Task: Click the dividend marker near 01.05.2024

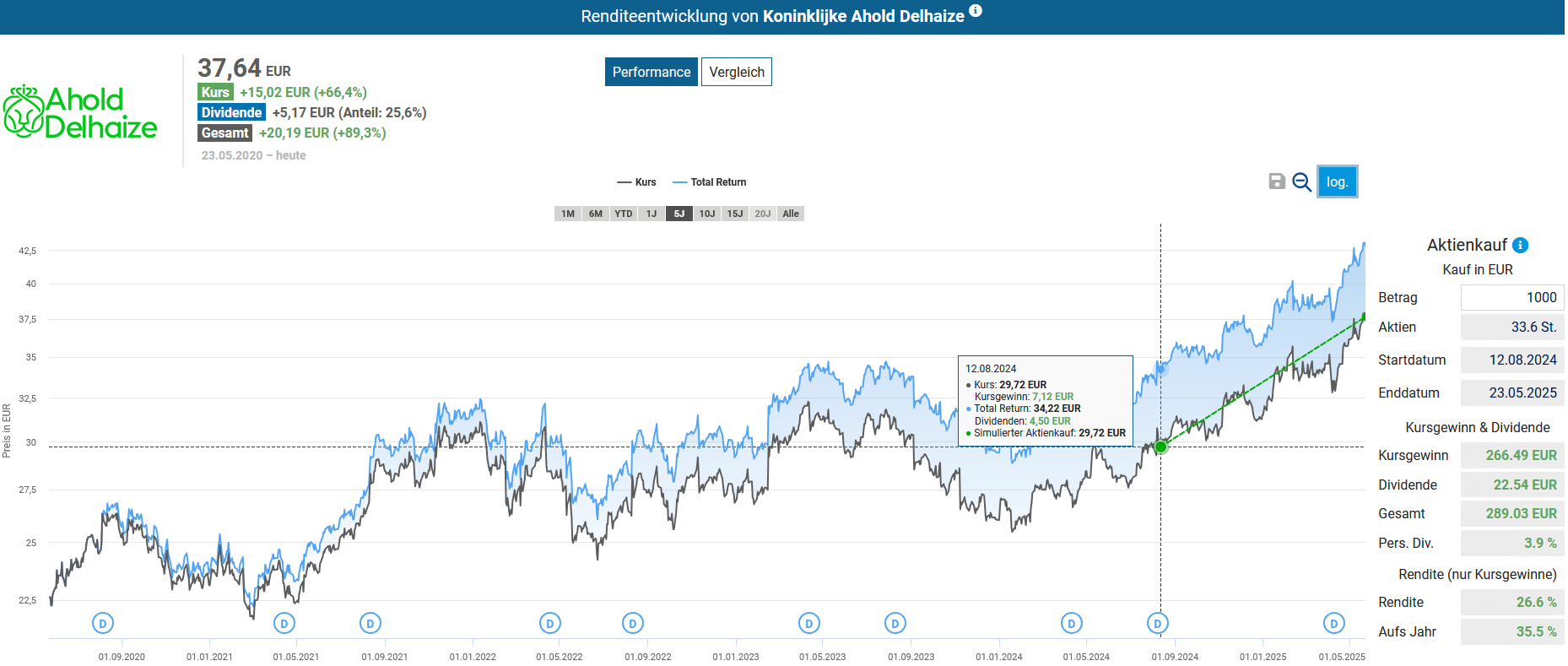Action: click(1072, 624)
